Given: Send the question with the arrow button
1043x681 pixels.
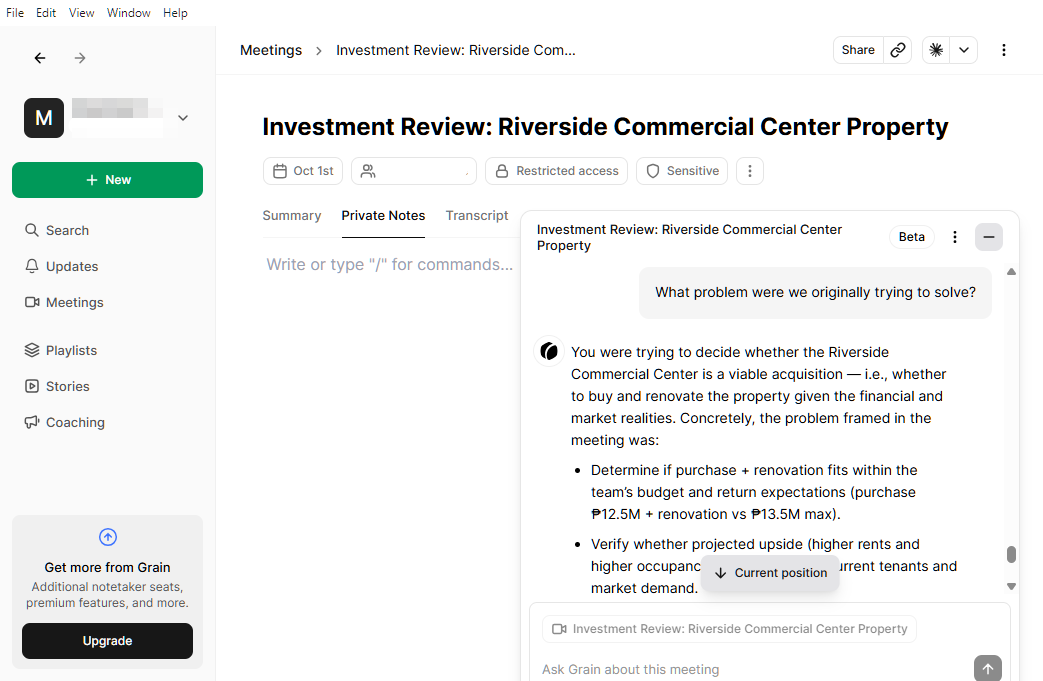Looking at the screenshot, I should [x=988, y=668].
